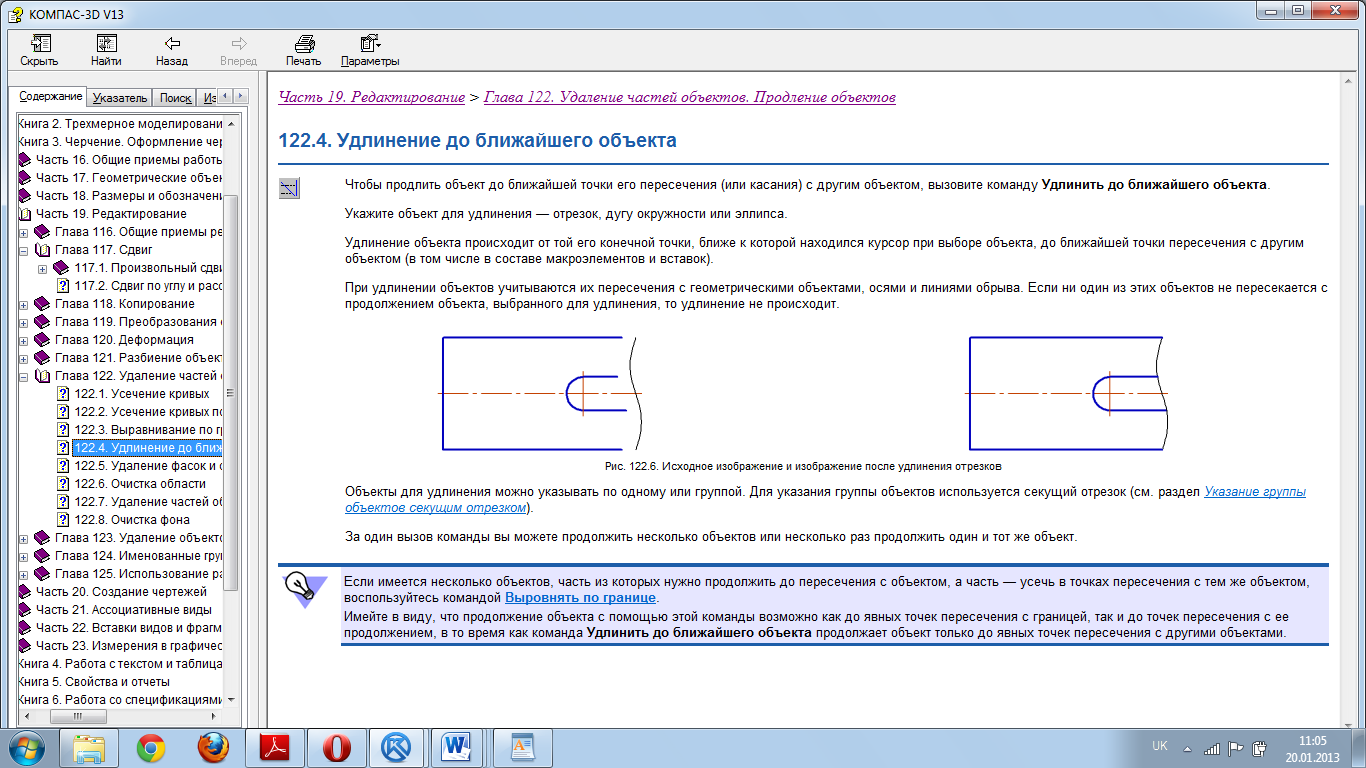Open topic 117.2 Сдвиг по углу

148,286
